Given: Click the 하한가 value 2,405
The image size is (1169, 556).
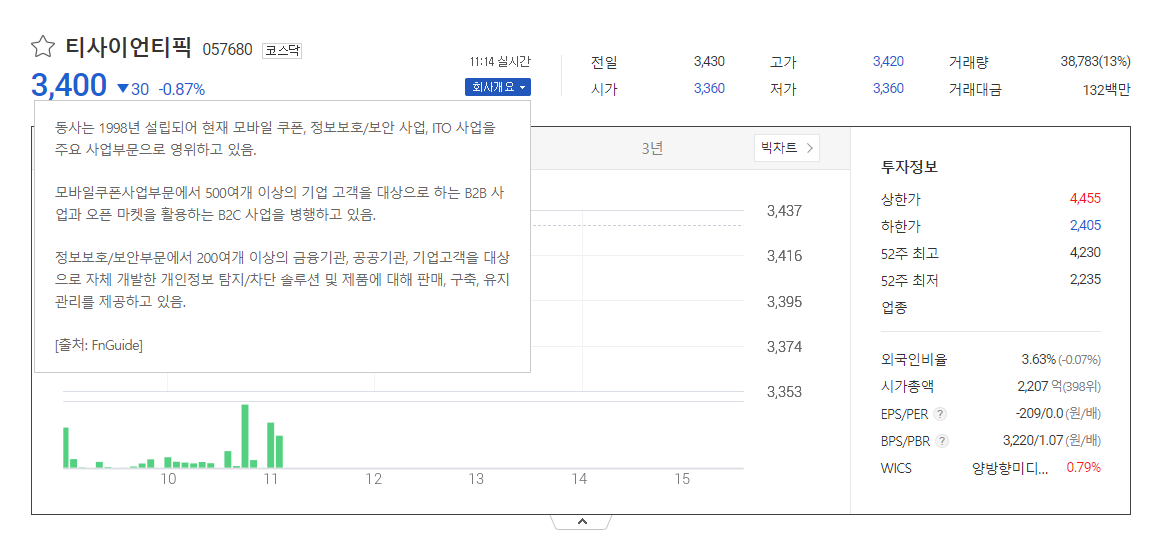Looking at the screenshot, I should pos(1085,226).
